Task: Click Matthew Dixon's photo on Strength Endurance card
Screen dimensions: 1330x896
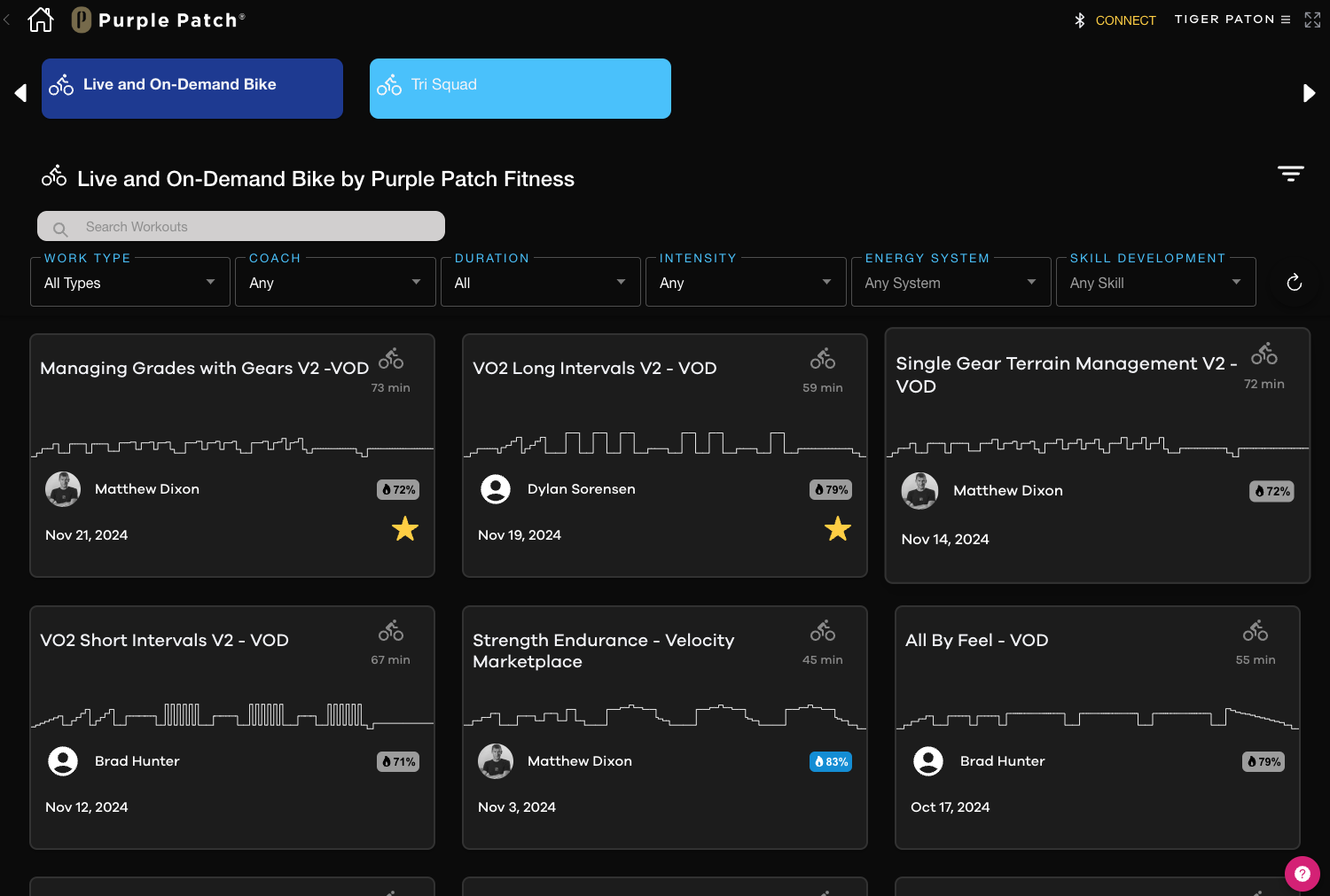Action: (x=496, y=761)
